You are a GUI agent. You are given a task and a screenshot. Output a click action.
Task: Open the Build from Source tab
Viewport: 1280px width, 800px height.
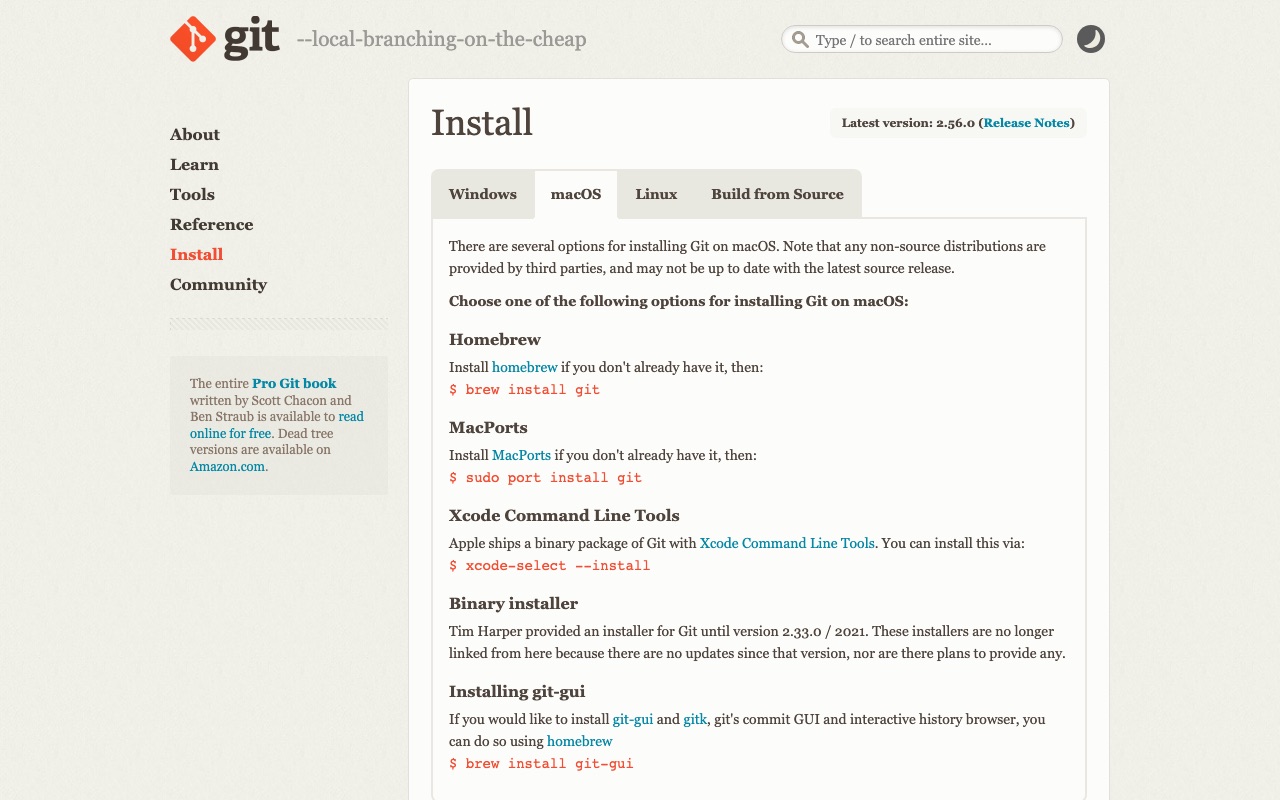(777, 194)
